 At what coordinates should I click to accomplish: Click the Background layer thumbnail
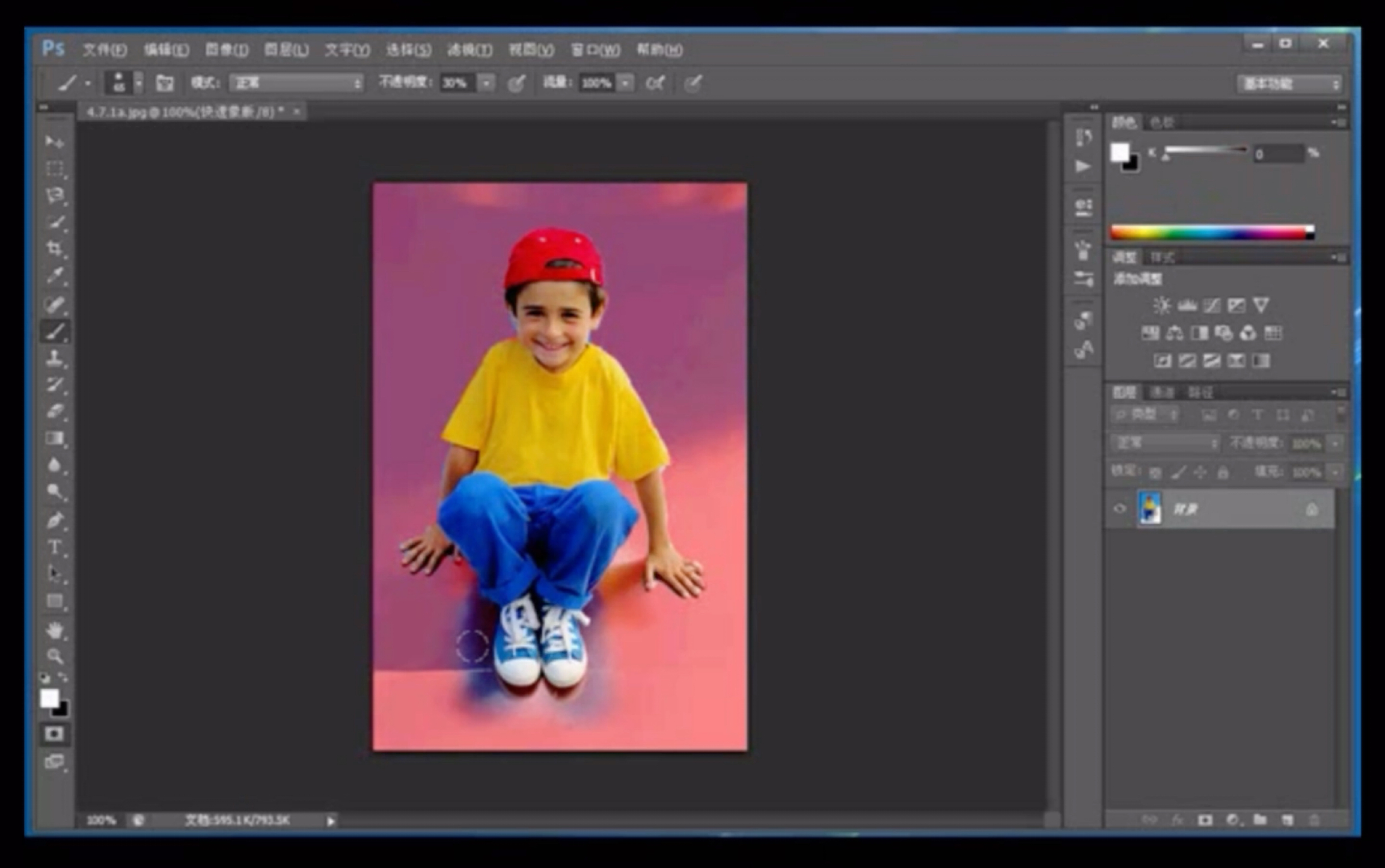[x=1150, y=508]
